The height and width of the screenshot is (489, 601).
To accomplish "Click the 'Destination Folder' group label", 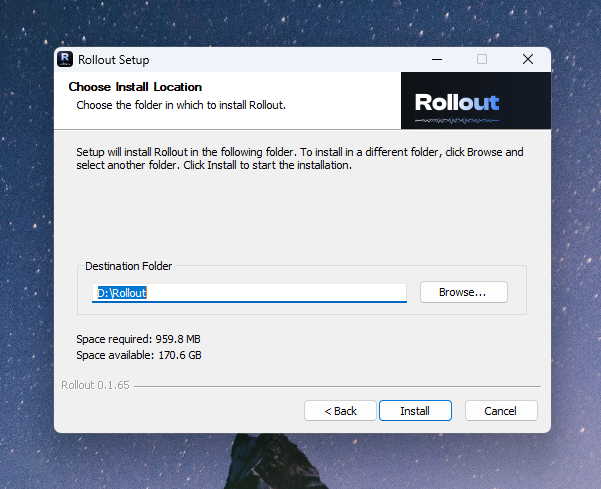I will tap(128, 266).
